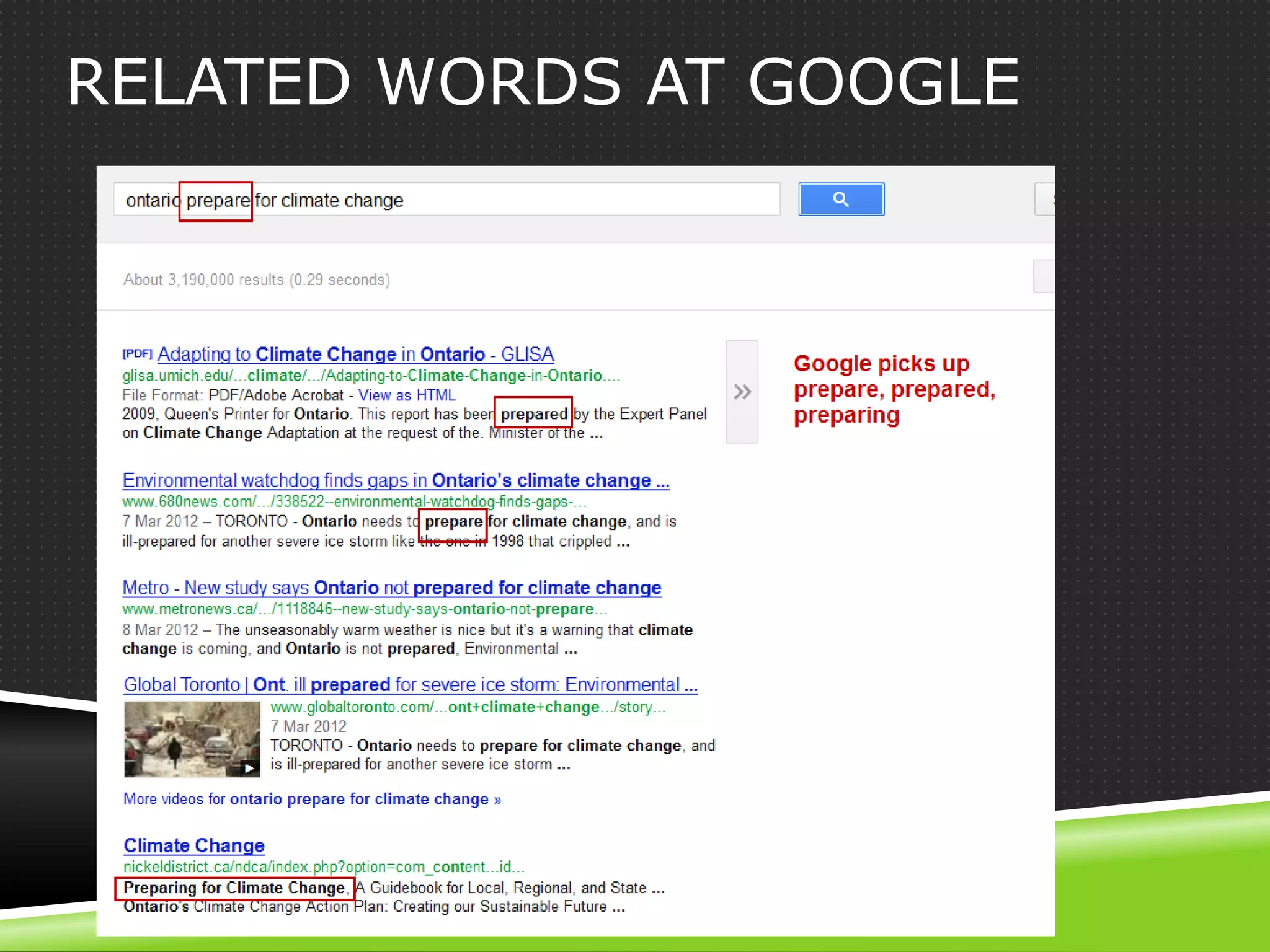
Task: Click the www.metronews.ca green URL
Action: tap(365, 609)
